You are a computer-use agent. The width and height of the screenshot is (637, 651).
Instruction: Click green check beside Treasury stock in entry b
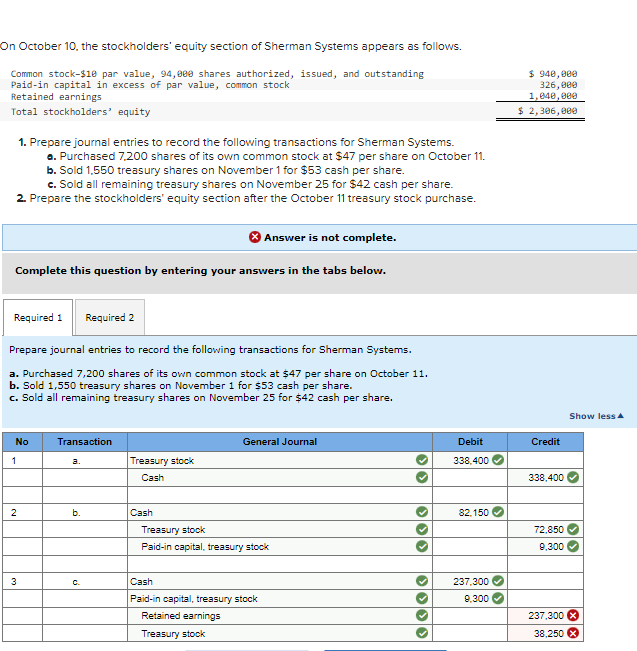click(x=422, y=529)
